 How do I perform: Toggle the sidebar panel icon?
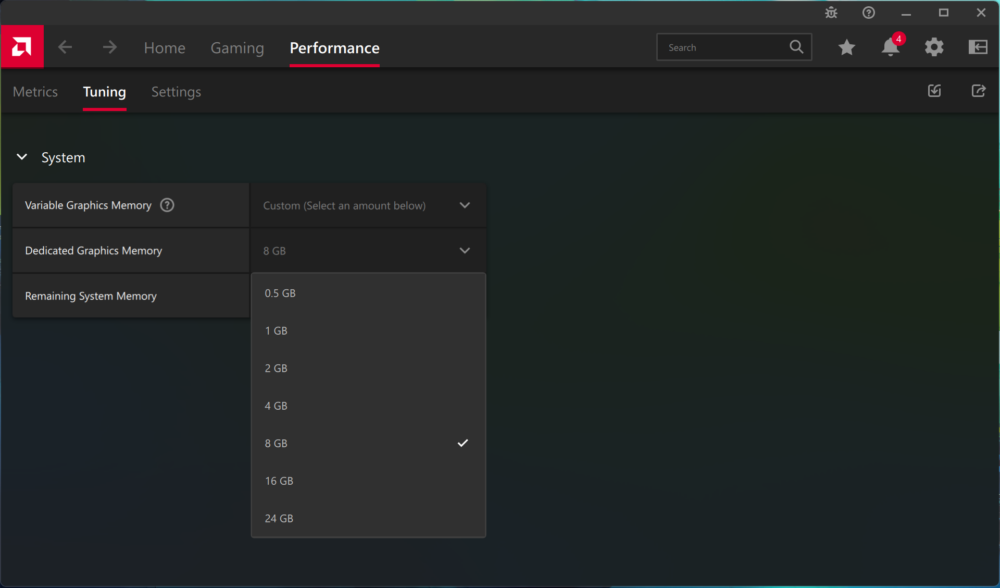point(978,47)
